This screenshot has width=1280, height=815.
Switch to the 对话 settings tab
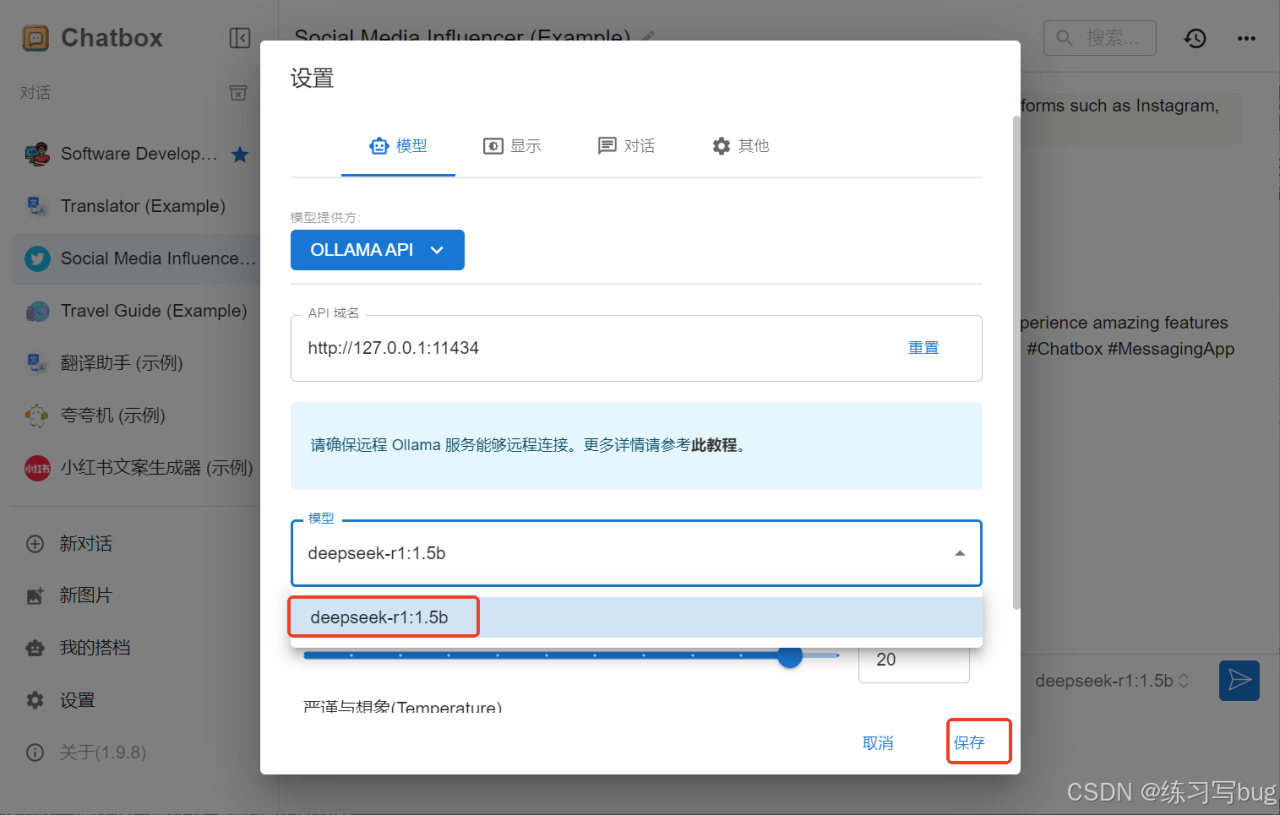[x=627, y=146]
